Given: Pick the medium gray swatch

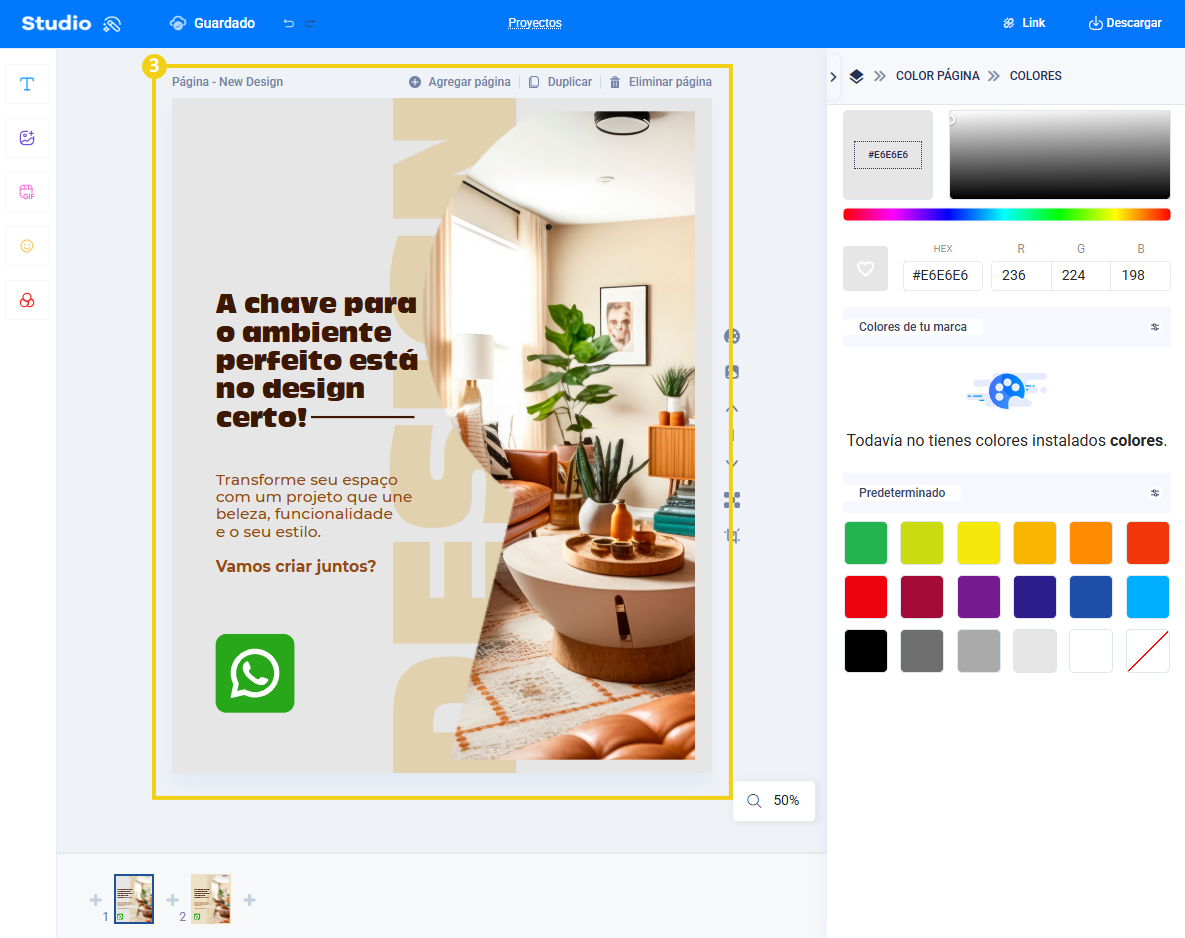Looking at the screenshot, I should click(979, 651).
